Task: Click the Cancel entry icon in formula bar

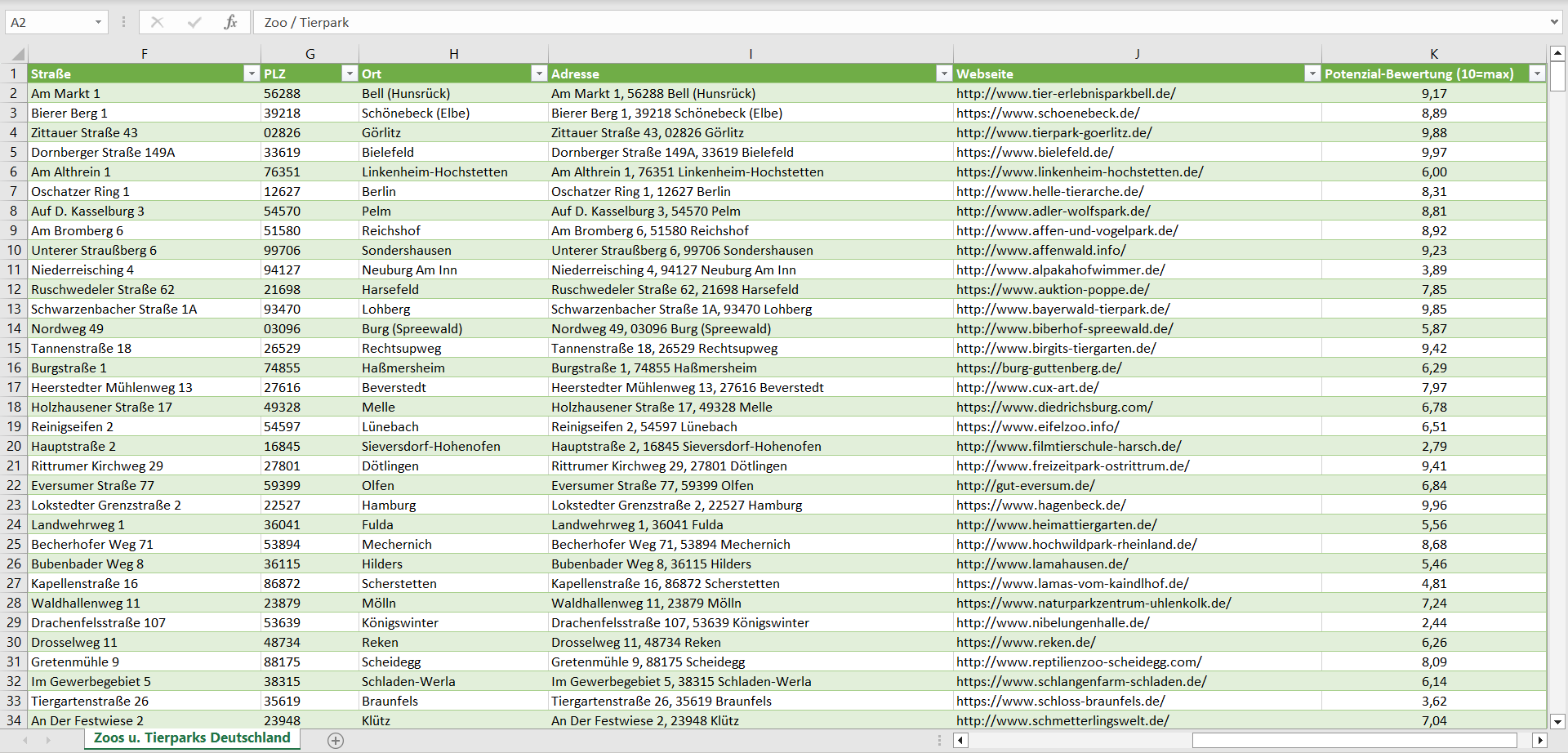Action: [158, 22]
